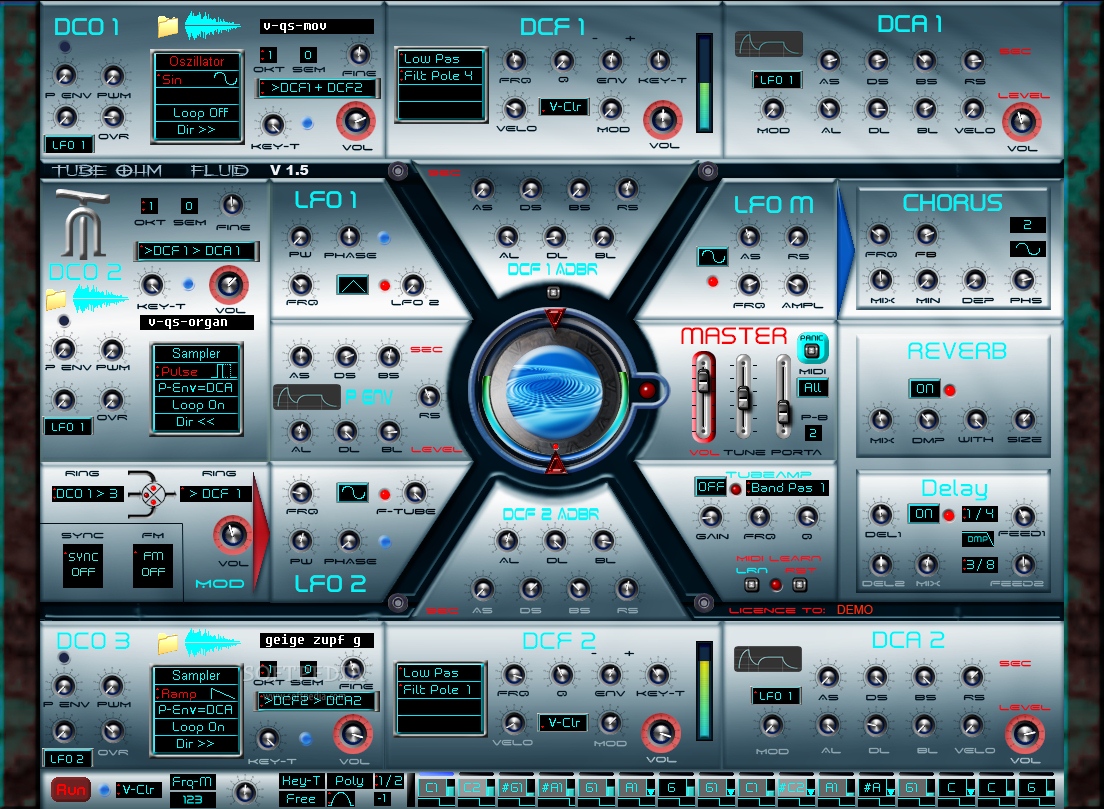This screenshot has height=809, width=1104.
Task: Click the Delay DMP button
Action: [x=977, y=539]
